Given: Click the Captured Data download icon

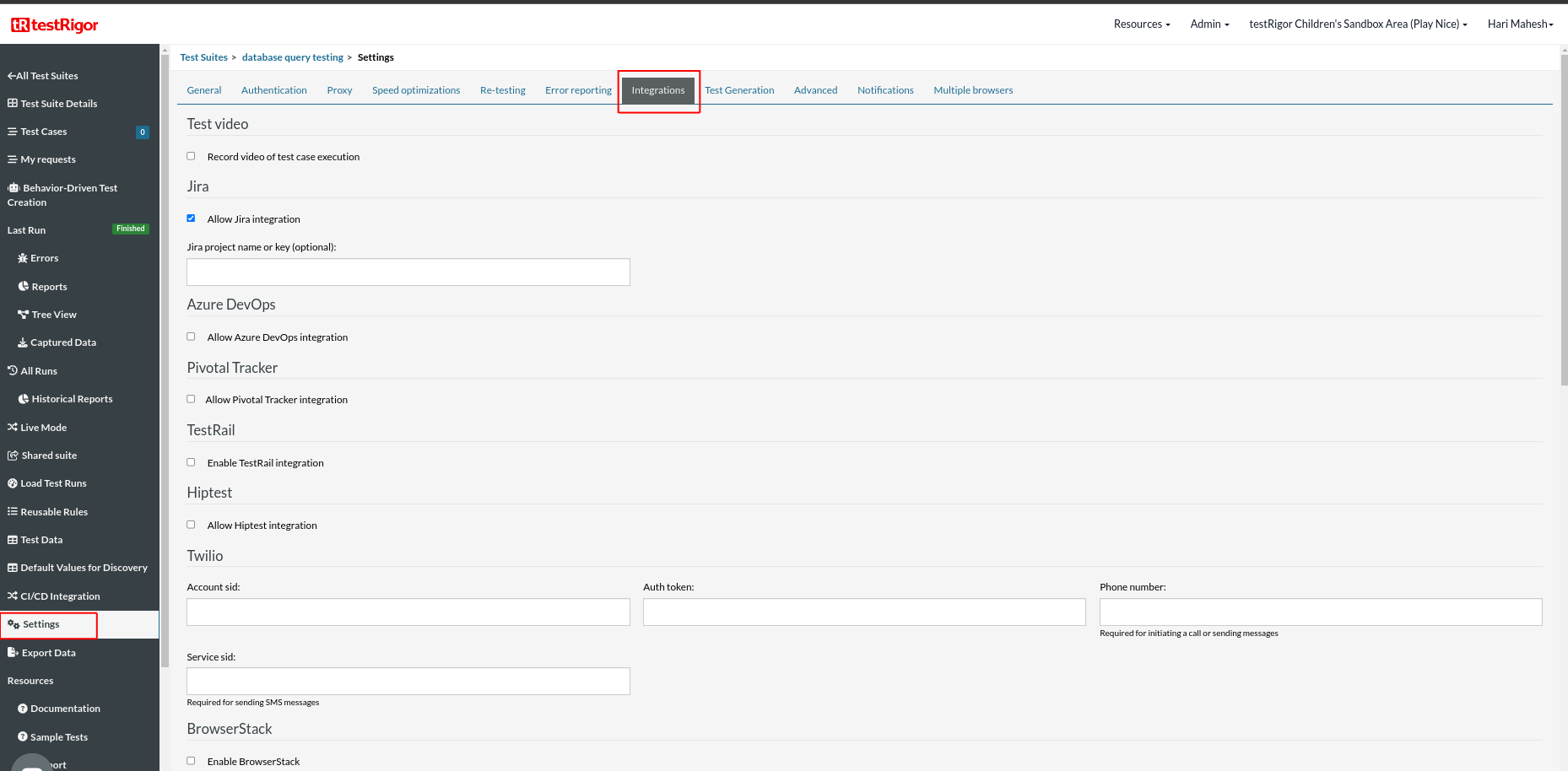Looking at the screenshot, I should click(23, 342).
